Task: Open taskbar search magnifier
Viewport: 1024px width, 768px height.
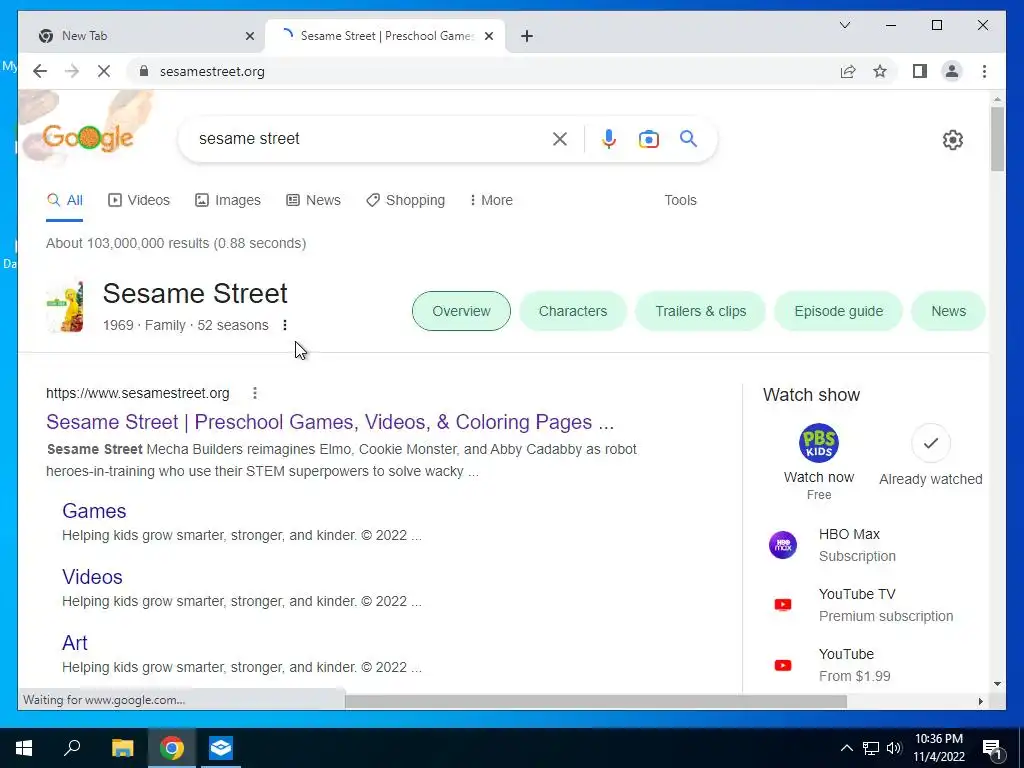Action: [72, 748]
